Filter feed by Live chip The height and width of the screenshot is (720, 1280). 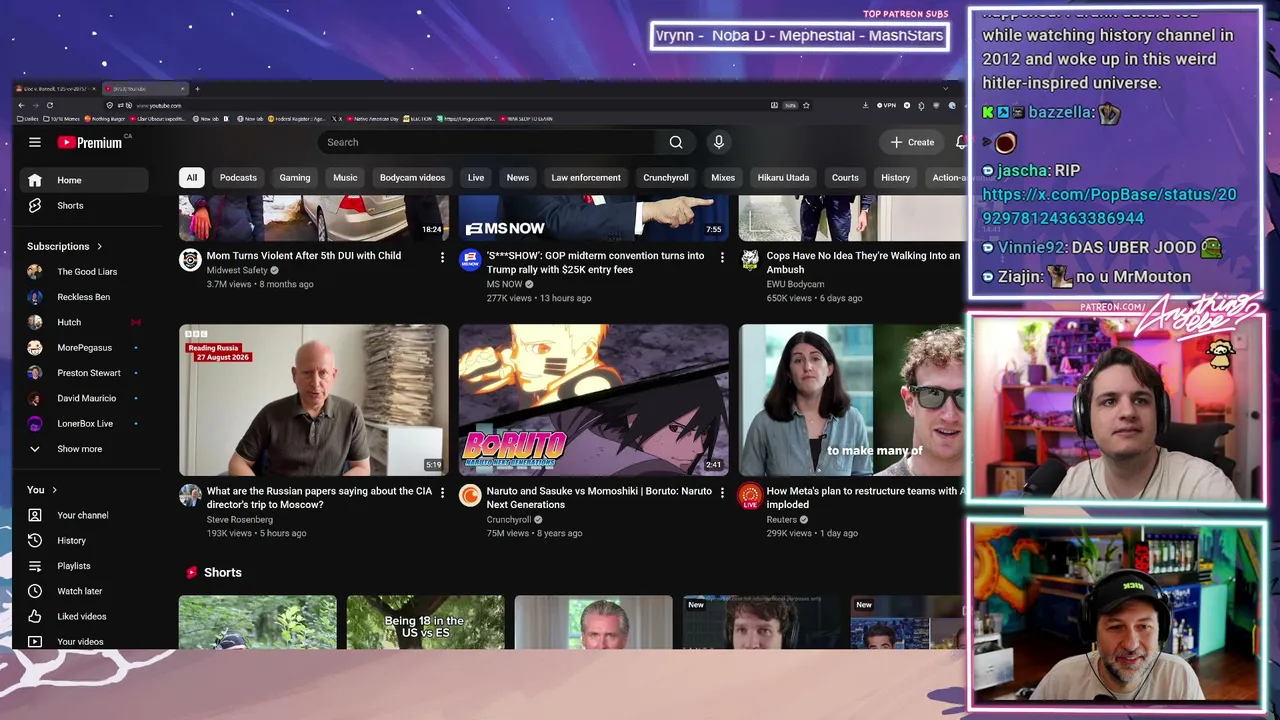[x=476, y=178]
